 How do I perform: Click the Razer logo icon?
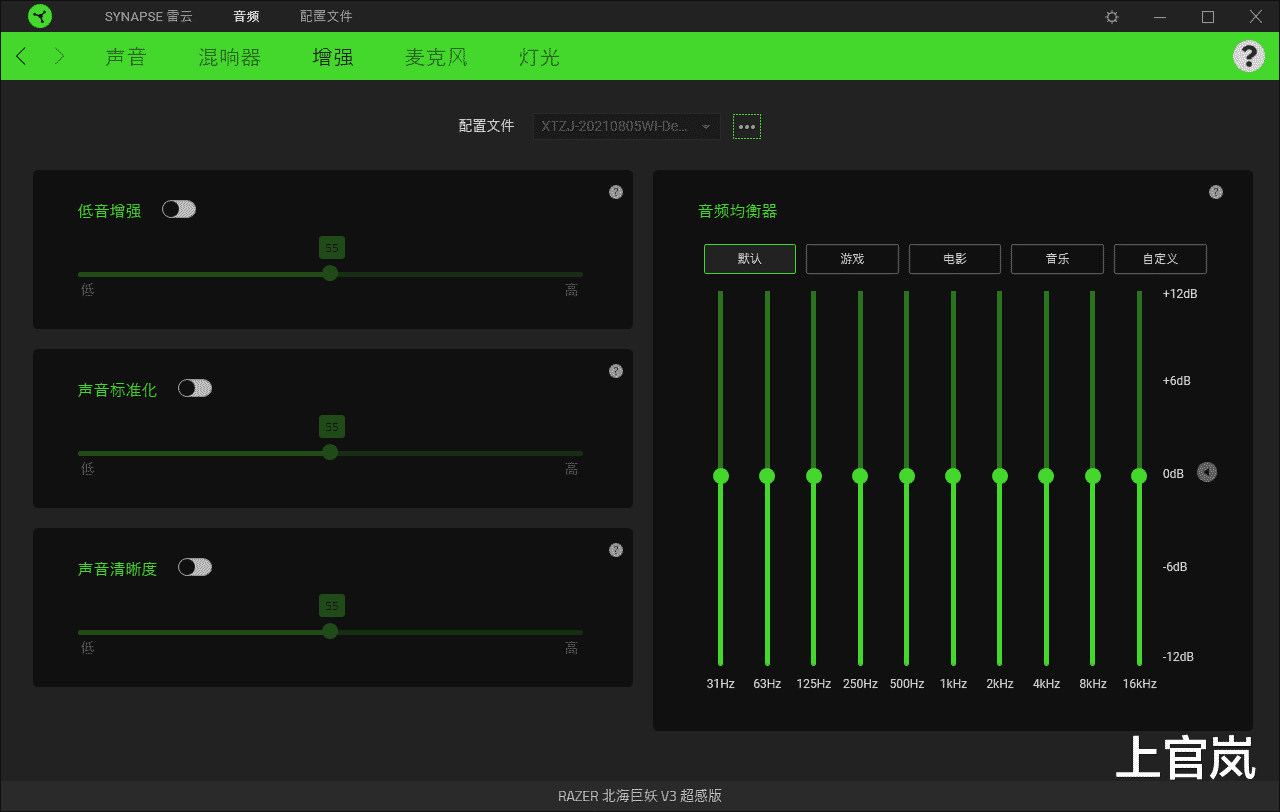(x=40, y=16)
